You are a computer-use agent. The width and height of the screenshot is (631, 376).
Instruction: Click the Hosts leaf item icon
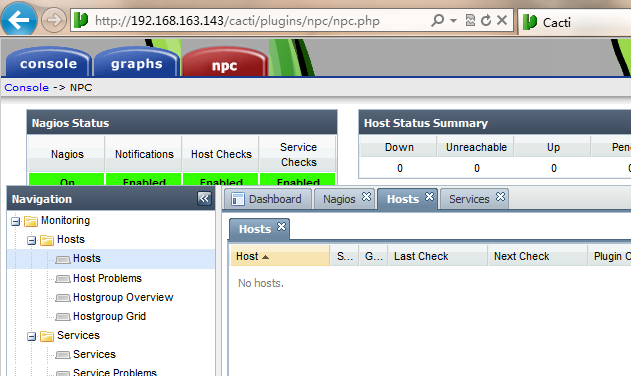[x=62, y=260]
